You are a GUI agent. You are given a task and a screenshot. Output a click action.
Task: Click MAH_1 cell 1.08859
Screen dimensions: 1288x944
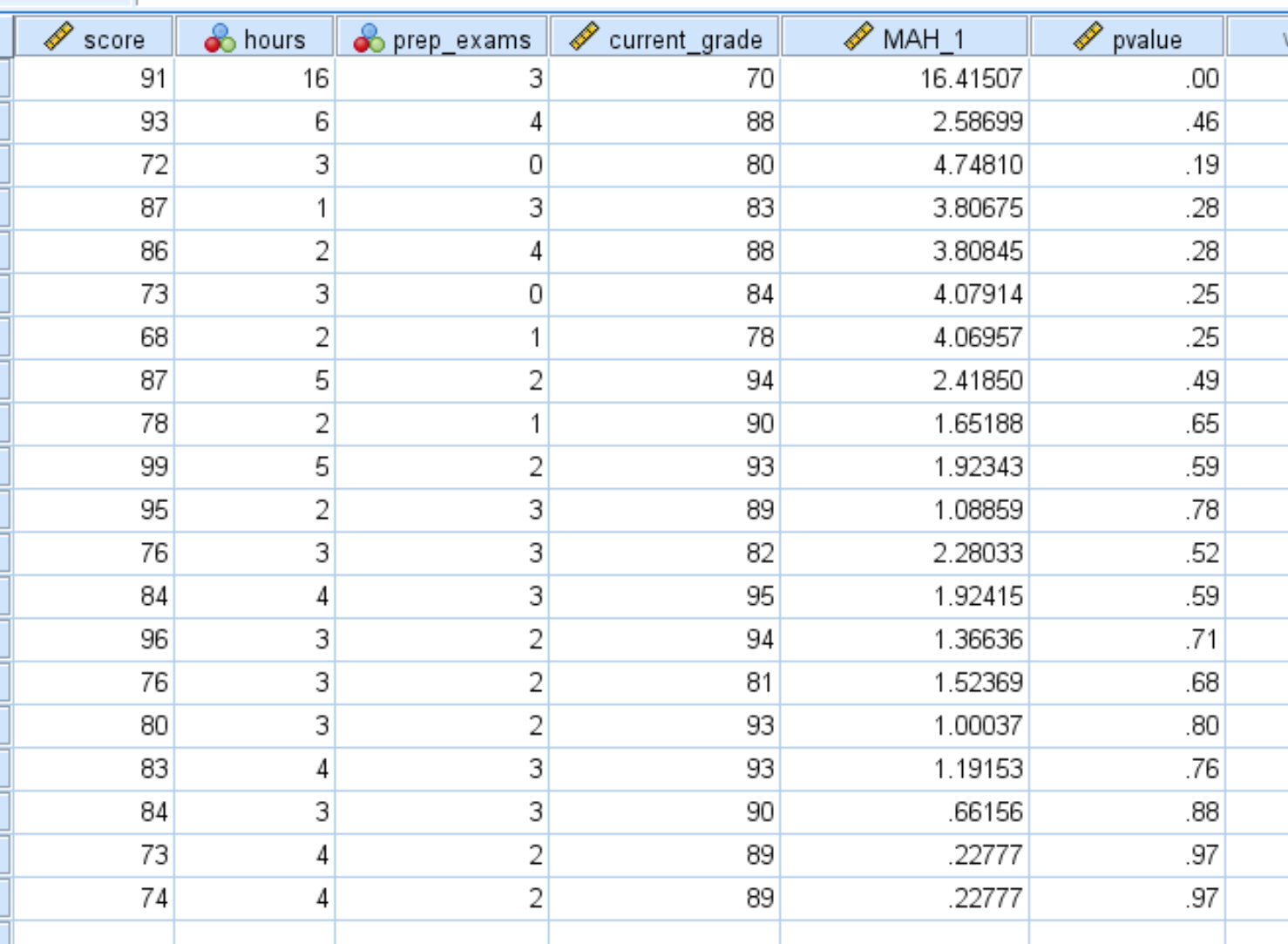coord(905,510)
